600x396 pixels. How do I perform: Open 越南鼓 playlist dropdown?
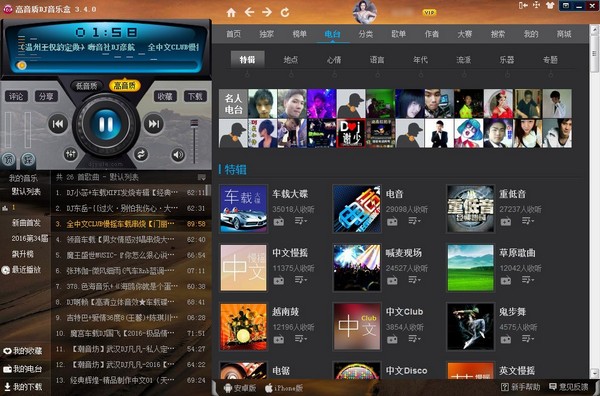point(301,339)
